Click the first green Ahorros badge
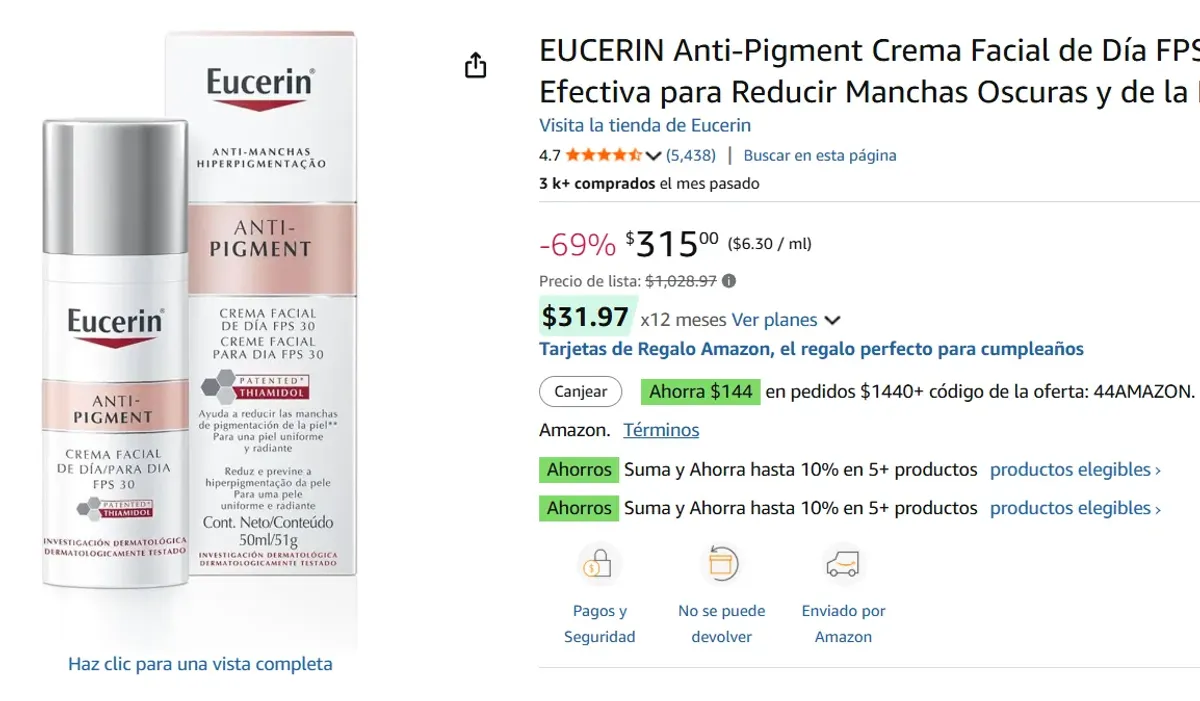Image resolution: width=1200 pixels, height=701 pixels. [x=578, y=469]
